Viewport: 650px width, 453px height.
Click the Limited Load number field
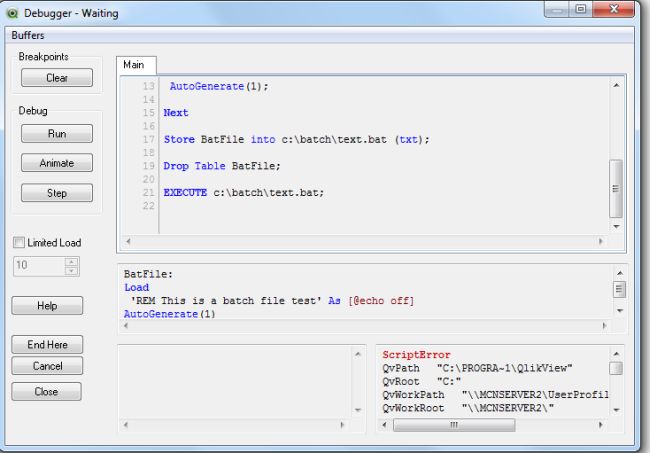coord(39,265)
